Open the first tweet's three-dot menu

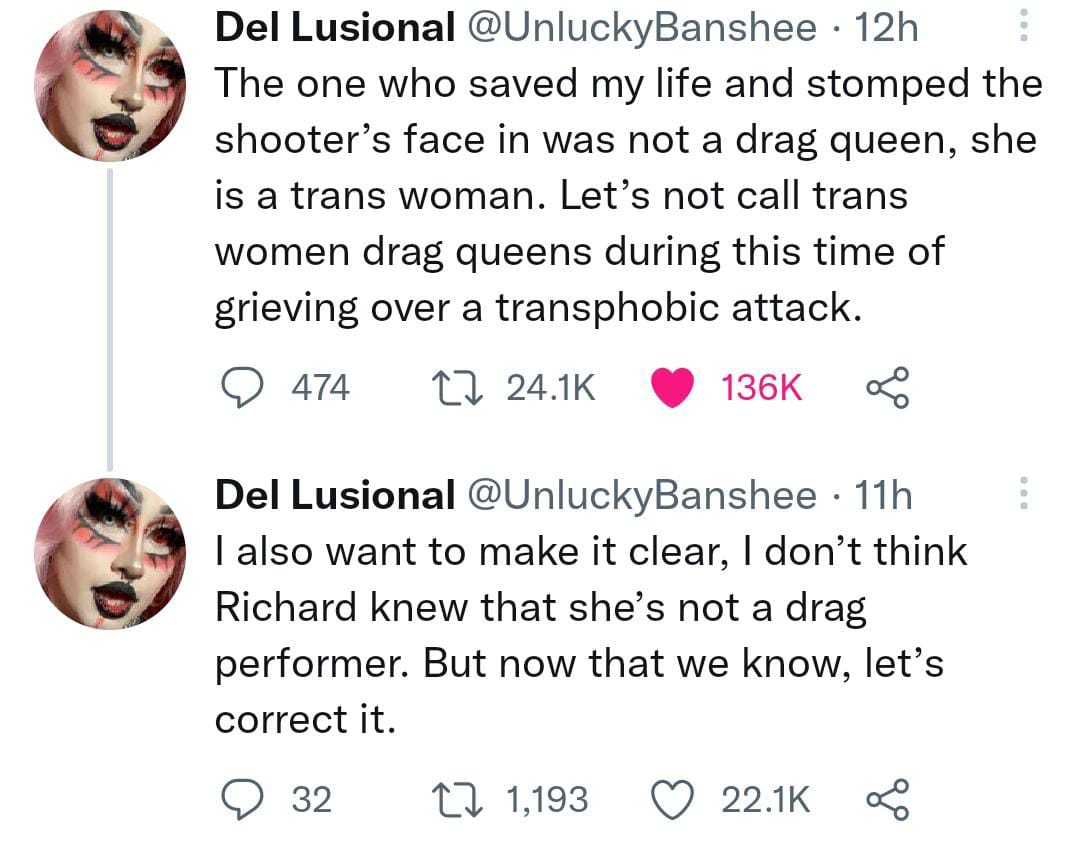click(x=1021, y=27)
